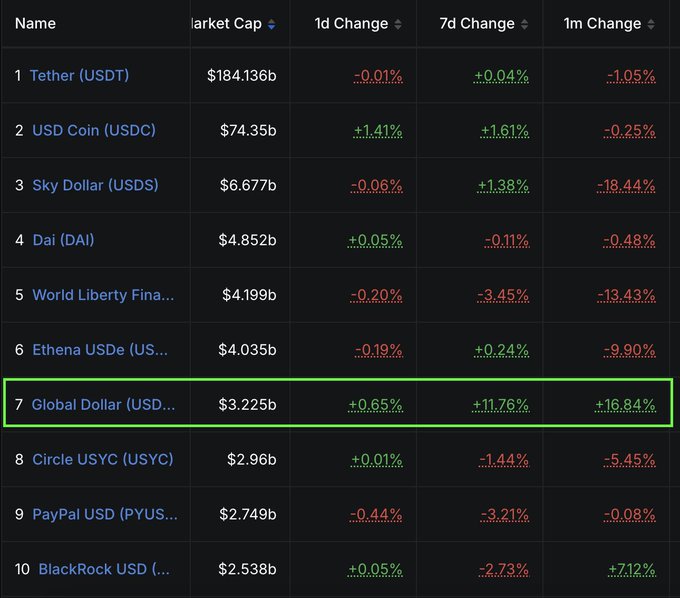The image size is (680, 598).
Task: Click Dai 1m change -0.48%
Action: tap(629, 240)
